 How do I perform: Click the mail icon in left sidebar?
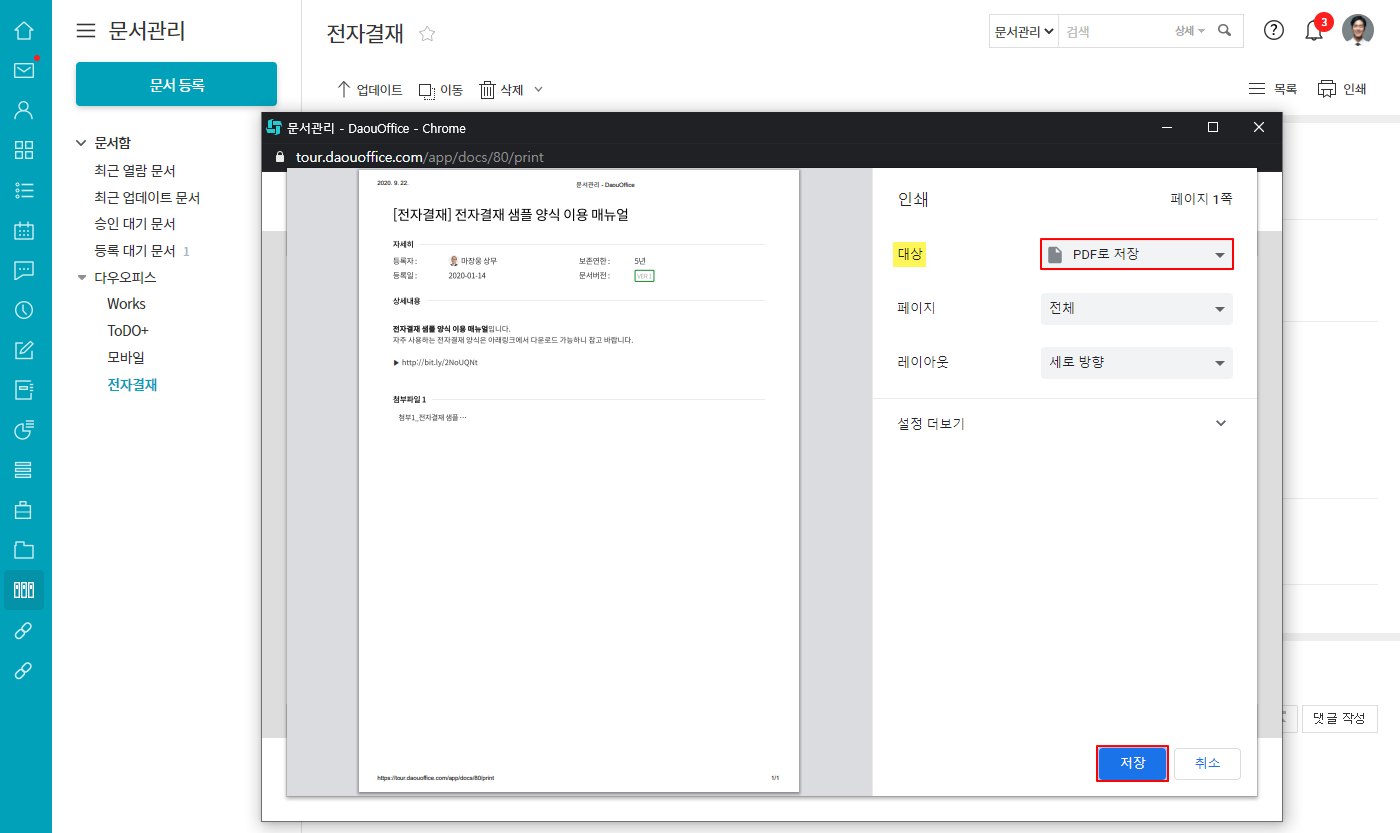pos(24,70)
